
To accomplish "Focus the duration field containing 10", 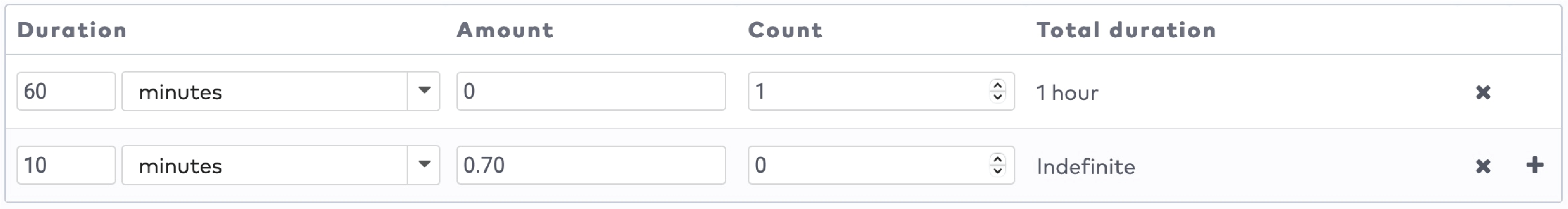I will point(66,165).
